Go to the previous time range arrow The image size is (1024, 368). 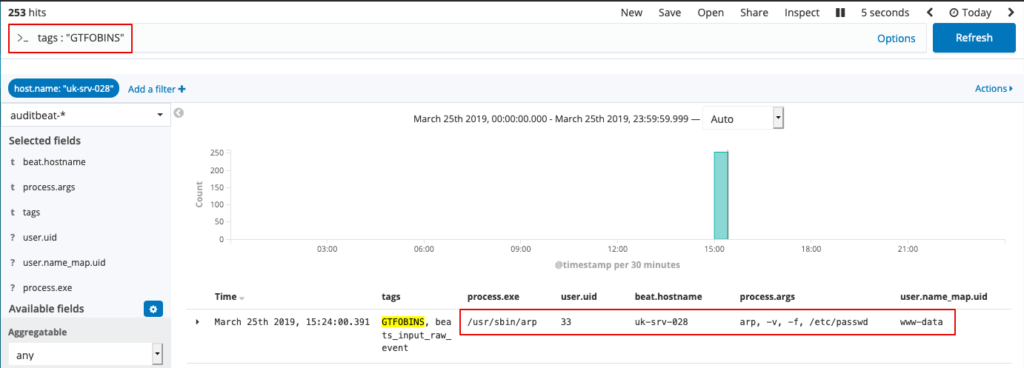[929, 12]
